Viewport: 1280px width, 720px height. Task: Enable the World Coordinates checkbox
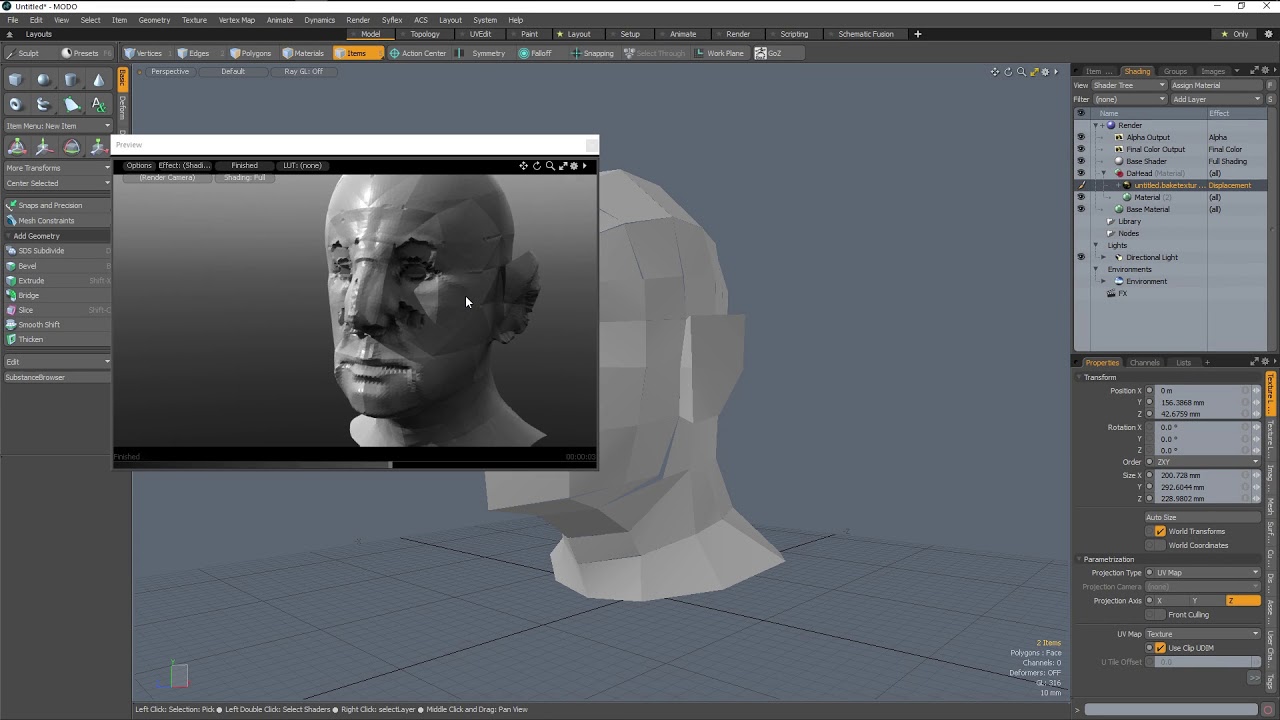(x=1160, y=545)
